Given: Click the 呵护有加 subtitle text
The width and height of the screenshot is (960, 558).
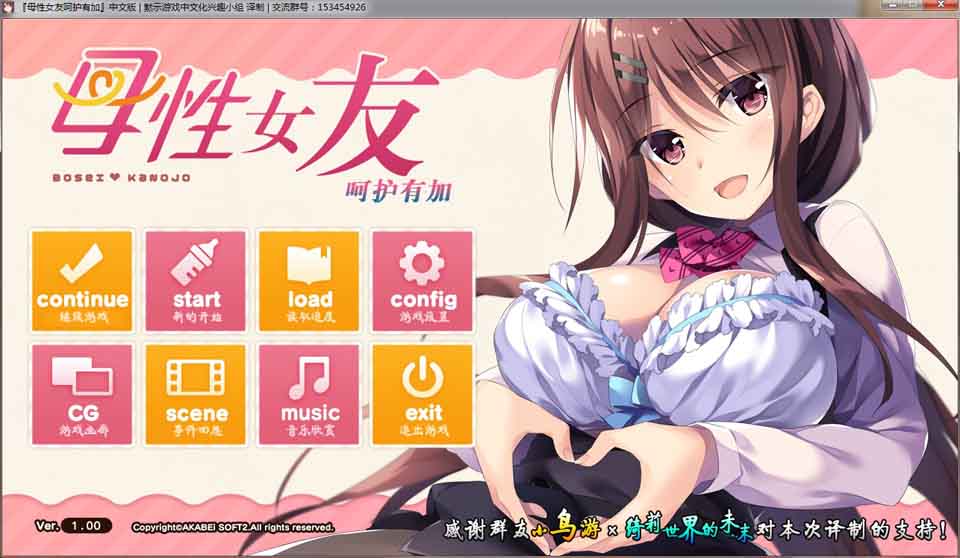Looking at the screenshot, I should 399,192.
